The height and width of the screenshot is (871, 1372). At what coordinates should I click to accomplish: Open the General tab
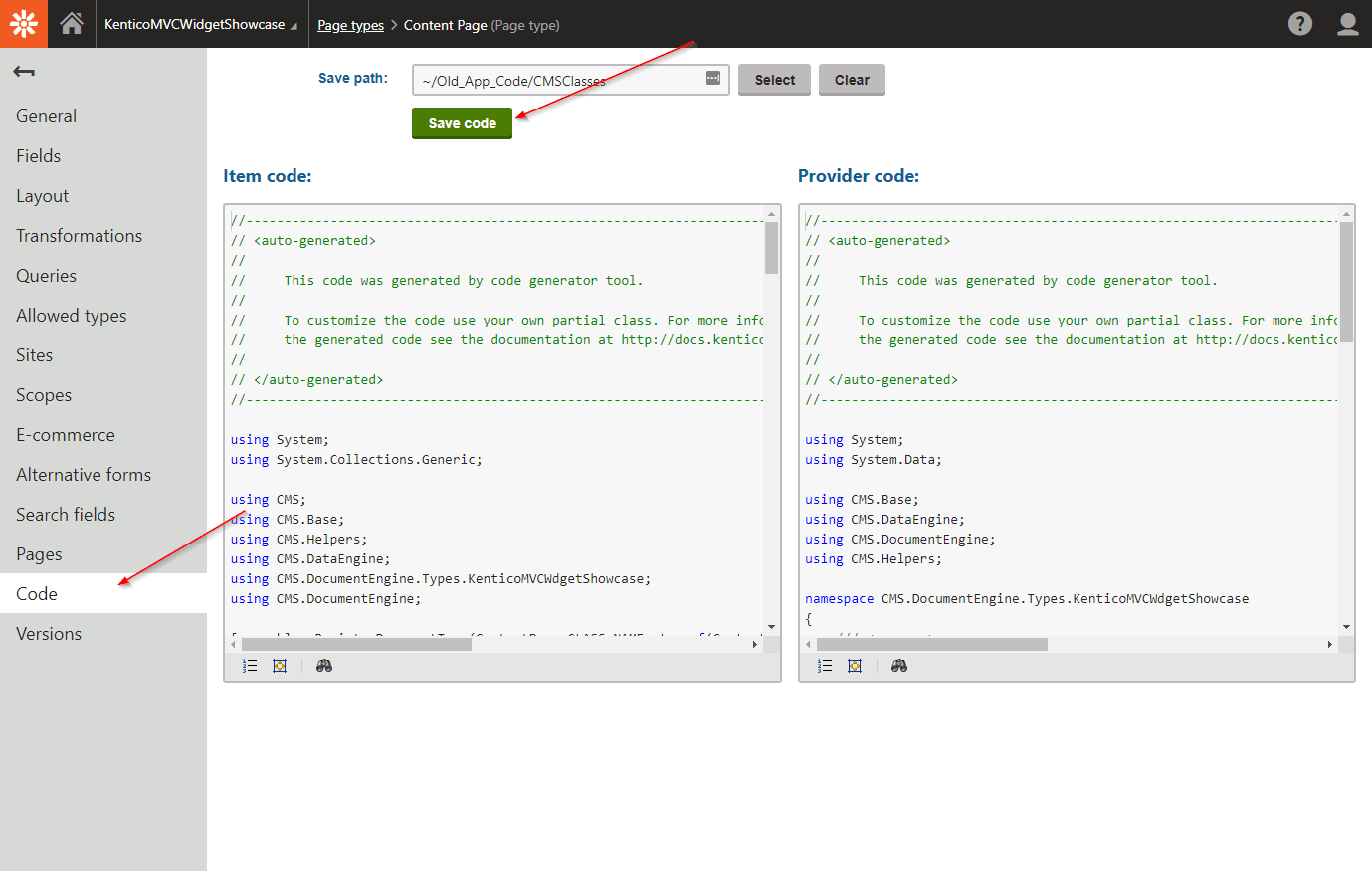click(x=103, y=116)
